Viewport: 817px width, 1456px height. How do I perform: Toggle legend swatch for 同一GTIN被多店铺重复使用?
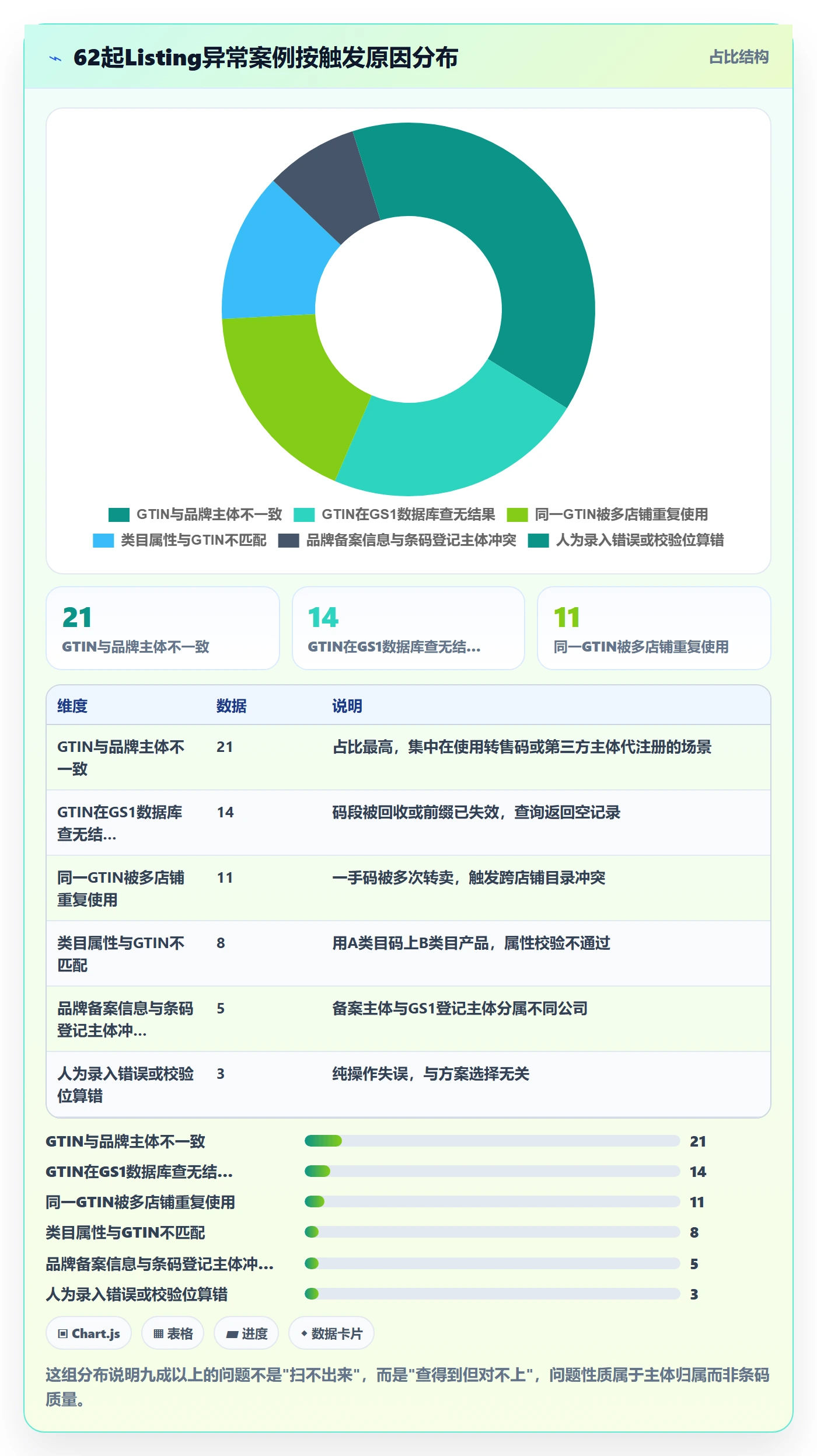pos(517,514)
